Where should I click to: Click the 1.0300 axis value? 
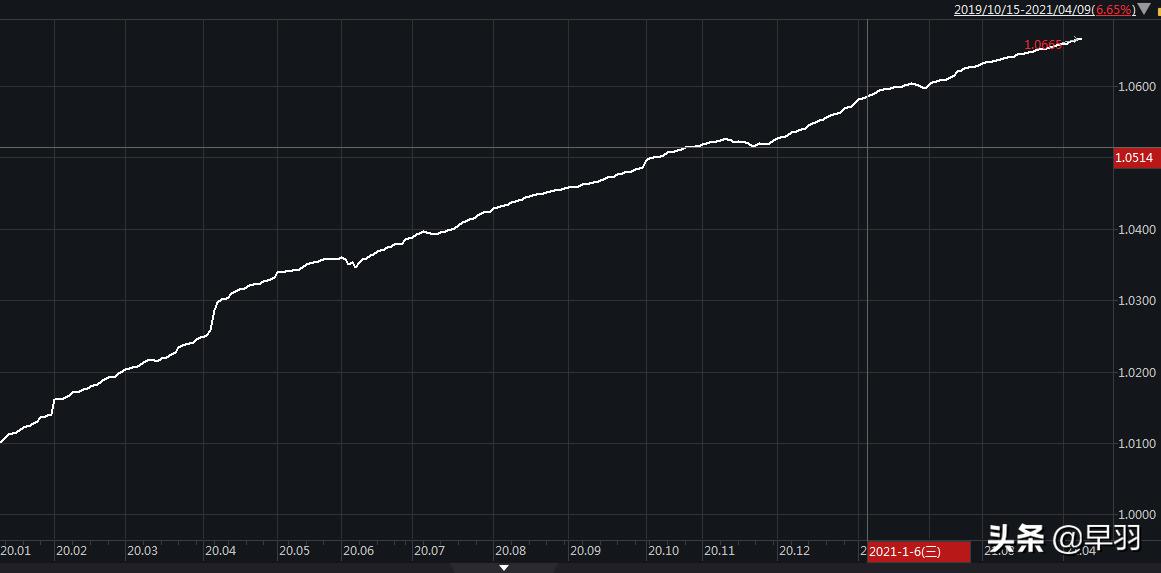pyautogui.click(x=1136, y=301)
